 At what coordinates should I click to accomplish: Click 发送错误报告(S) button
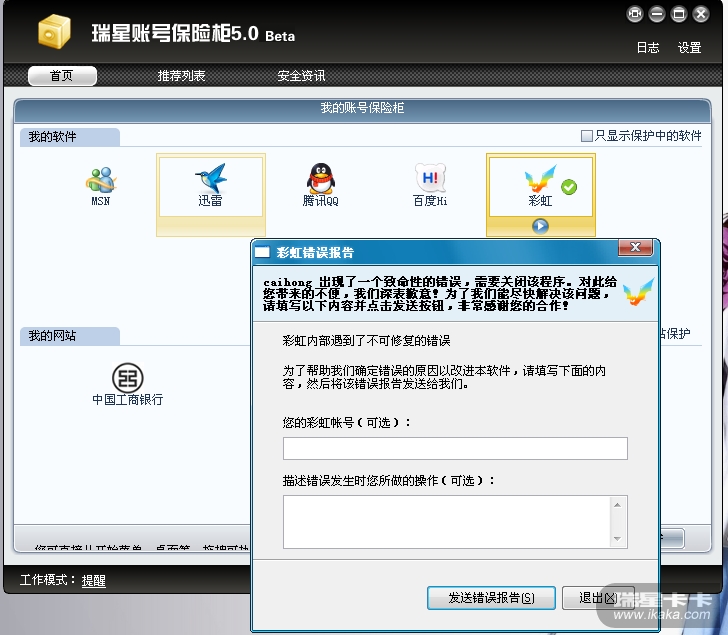click(491, 598)
